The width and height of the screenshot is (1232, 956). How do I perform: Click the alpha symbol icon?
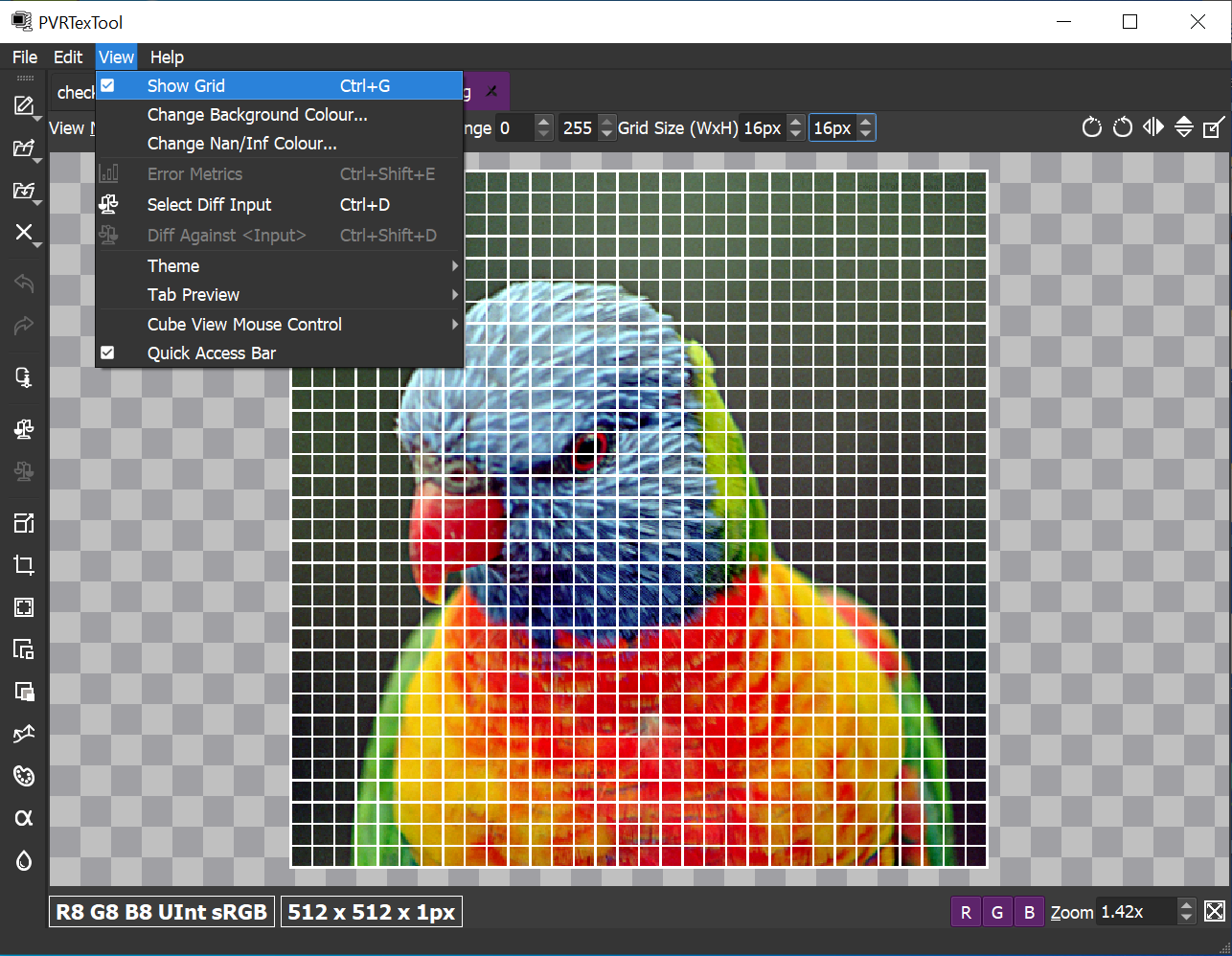[x=24, y=818]
